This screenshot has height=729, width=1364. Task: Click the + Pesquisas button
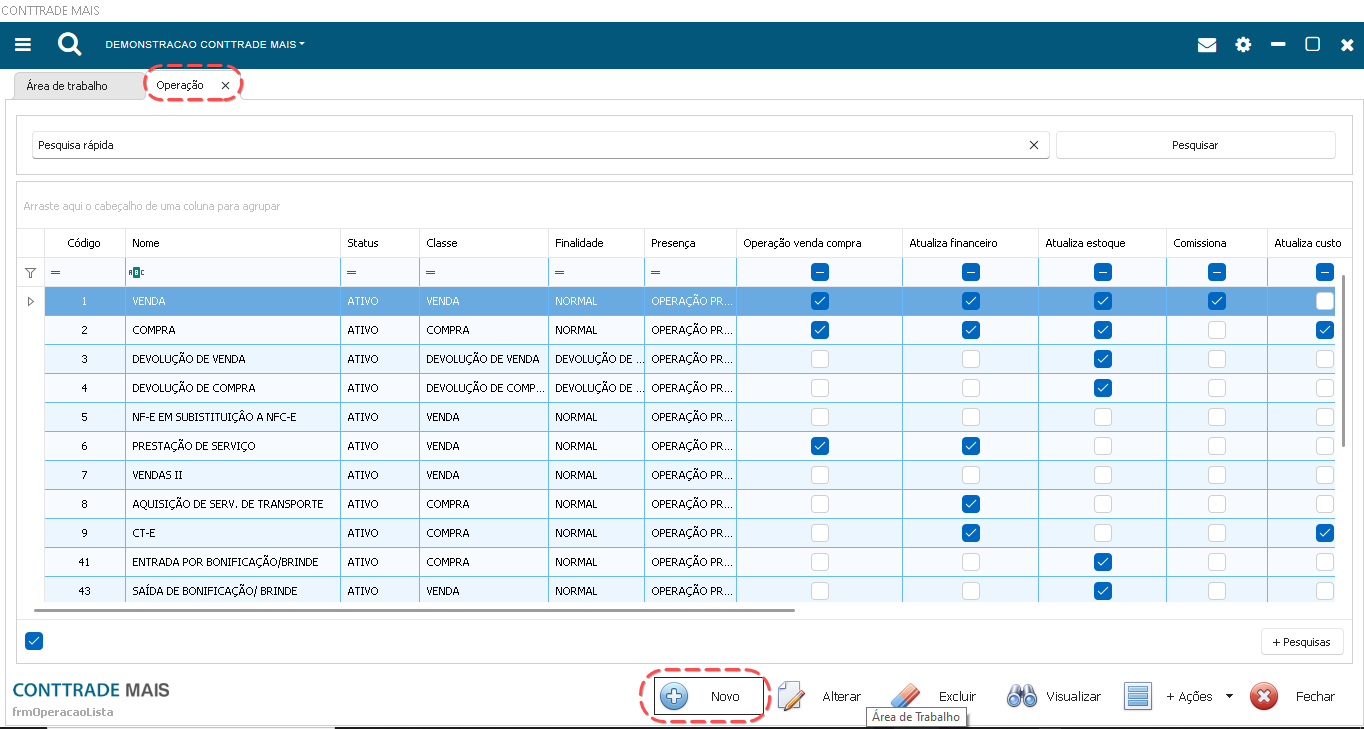1302,641
